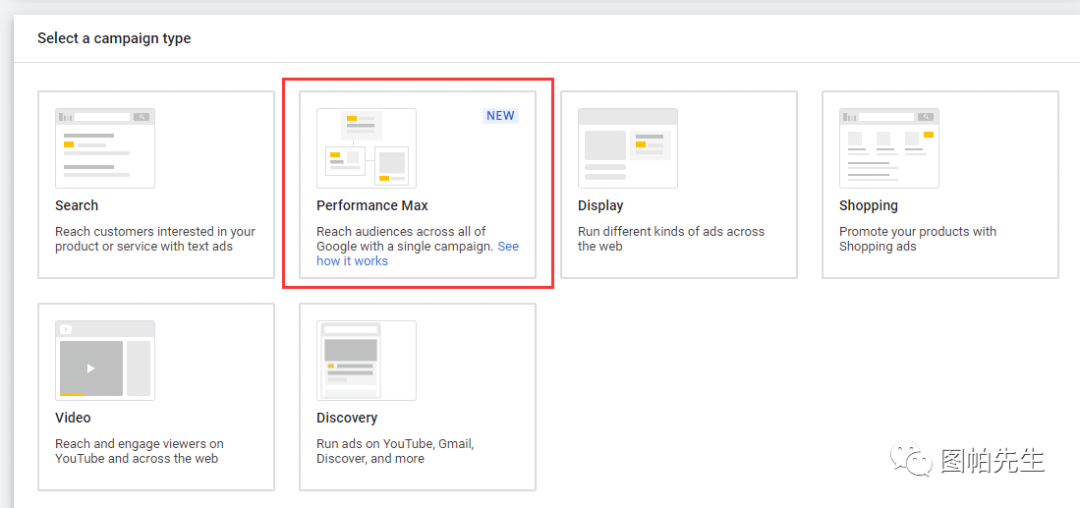Click the Shopping card title
Image resolution: width=1080 pixels, height=508 pixels.
click(869, 205)
